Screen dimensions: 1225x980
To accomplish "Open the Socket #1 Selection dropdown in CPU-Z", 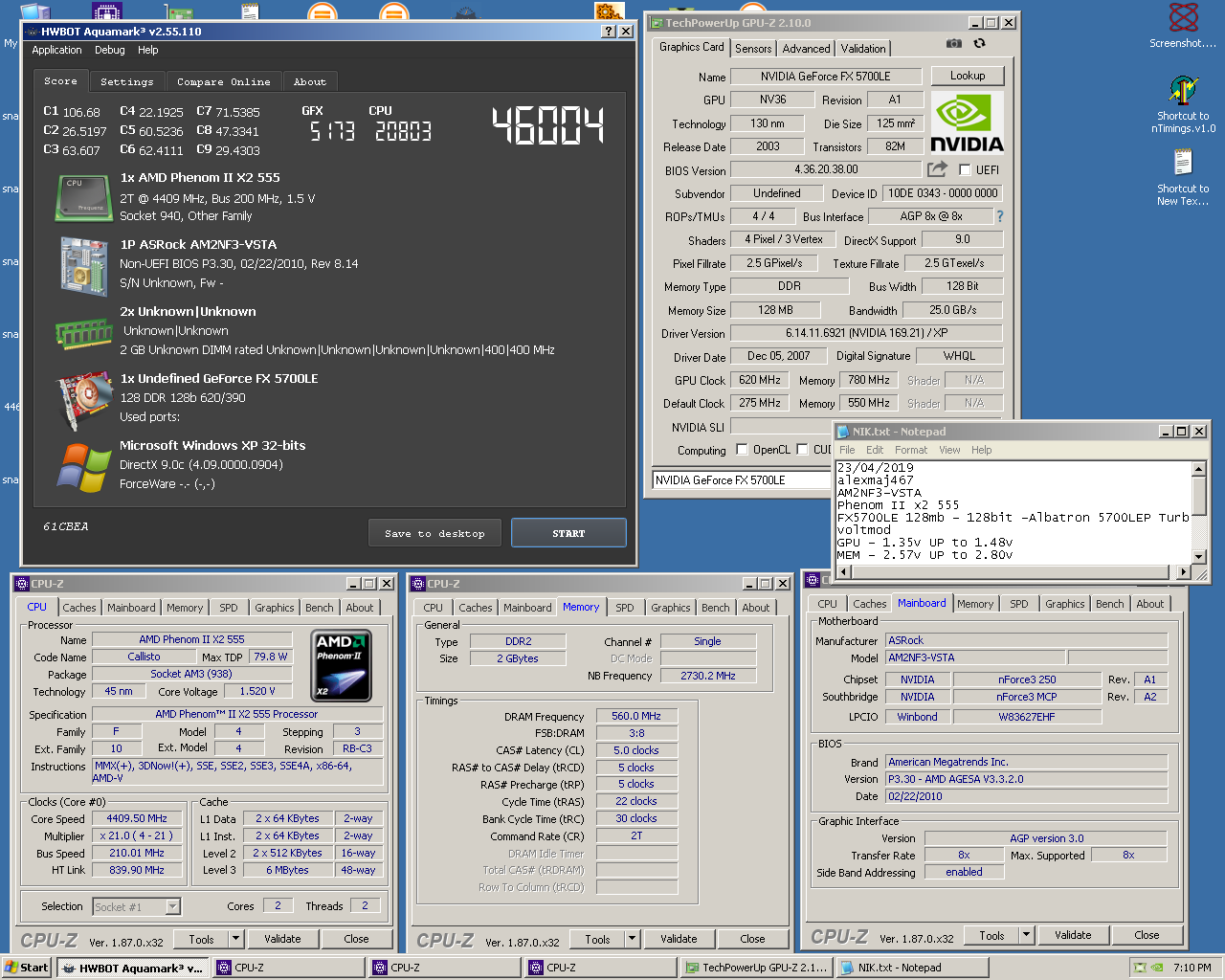I will click(x=172, y=906).
